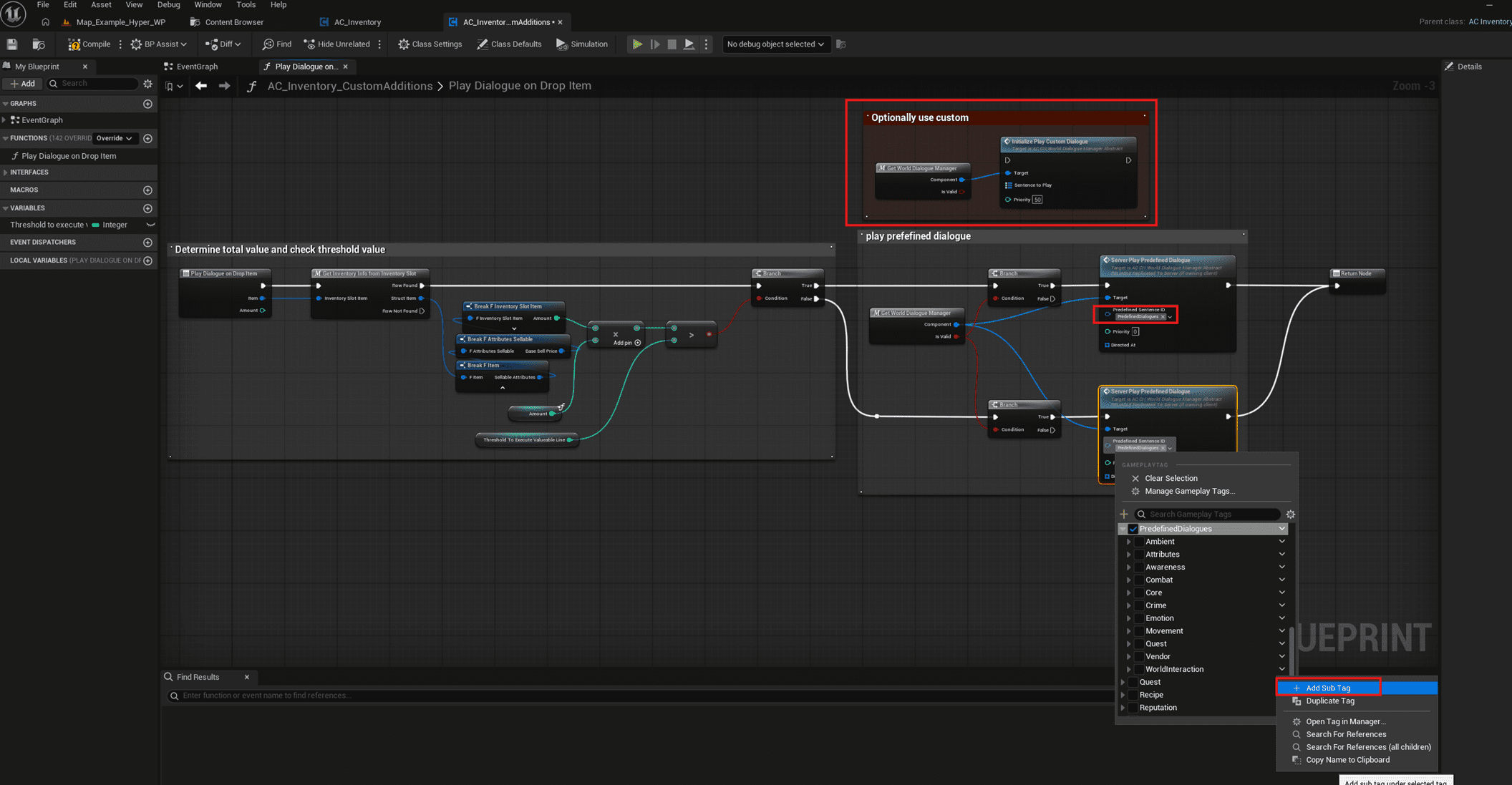Choose Duplicate Tag menu entry
This screenshot has width=1512, height=785.
pyautogui.click(x=1357, y=701)
